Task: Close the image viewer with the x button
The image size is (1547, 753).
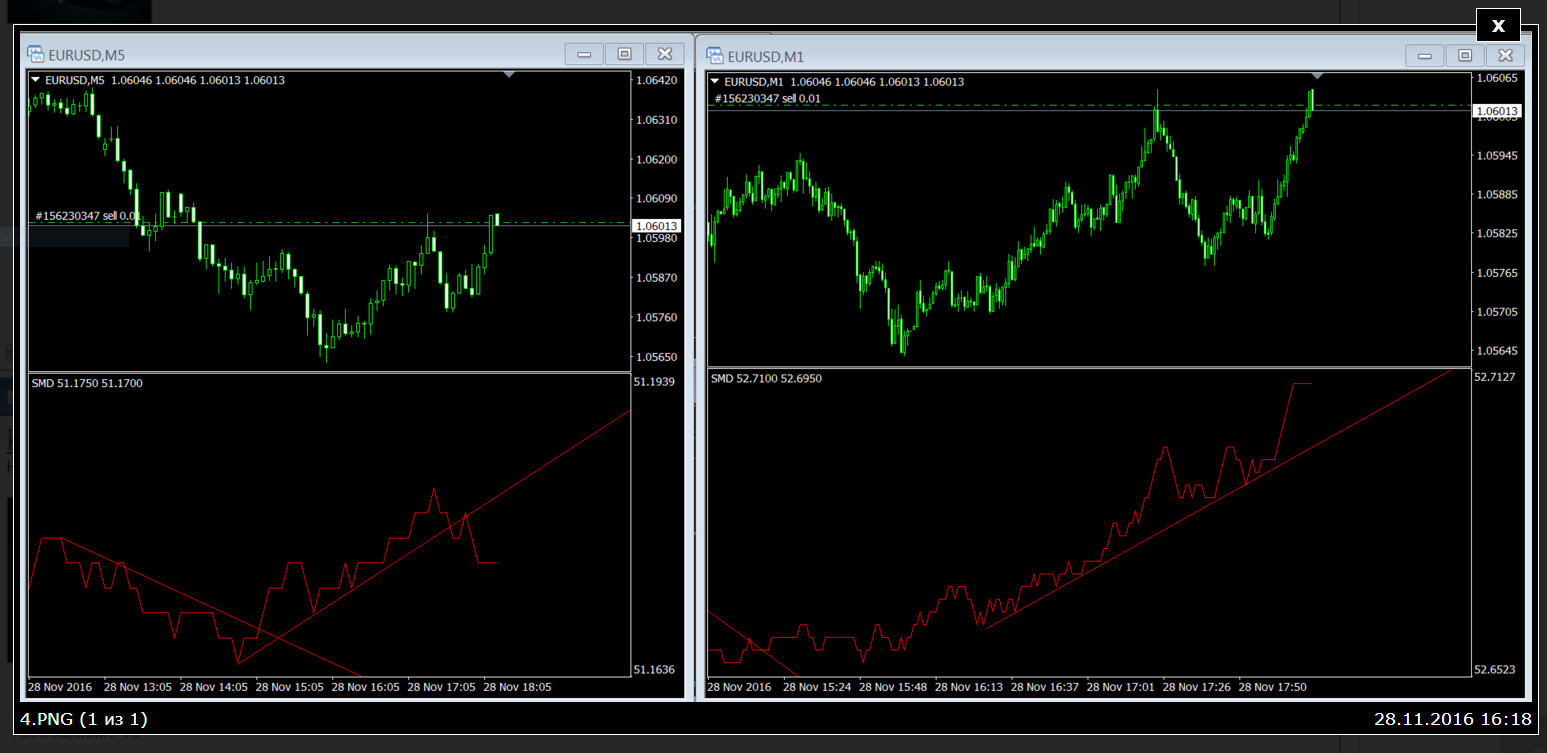Action: 1498,26
